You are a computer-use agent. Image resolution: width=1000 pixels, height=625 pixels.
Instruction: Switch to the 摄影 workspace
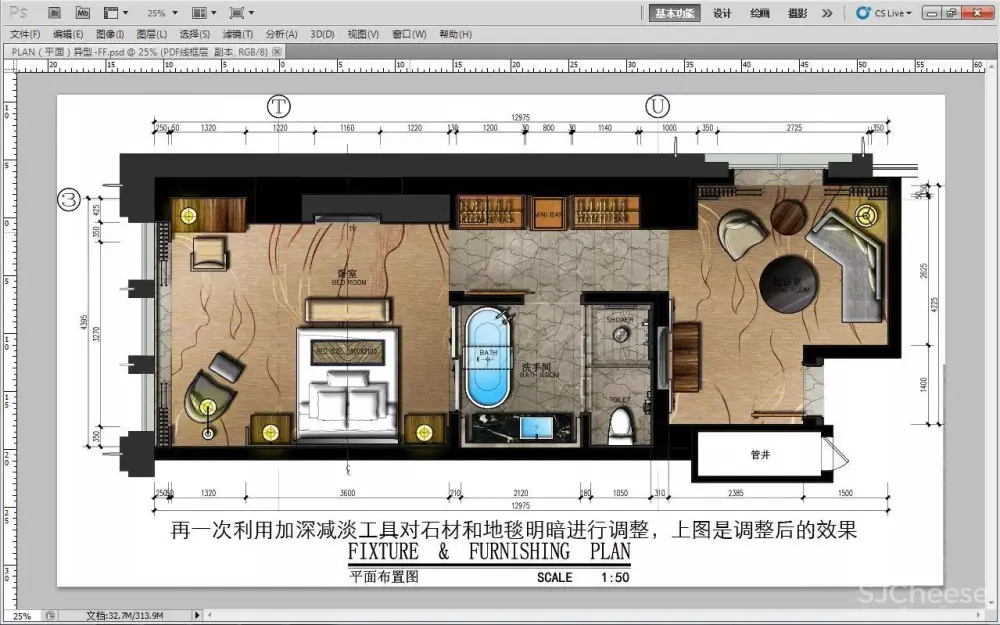(x=797, y=13)
